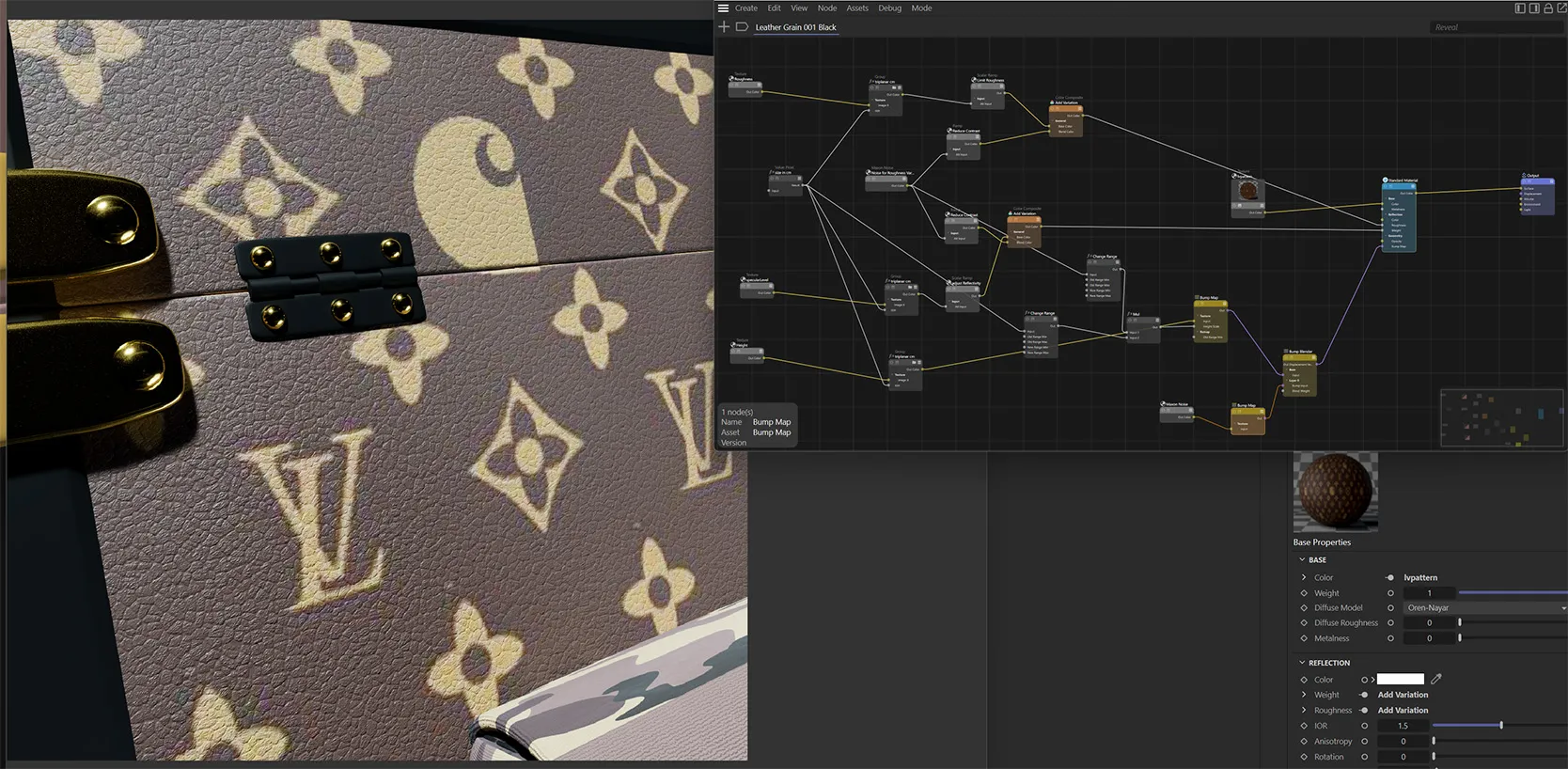Toggle the right side panel layout icon

[x=1534, y=8]
